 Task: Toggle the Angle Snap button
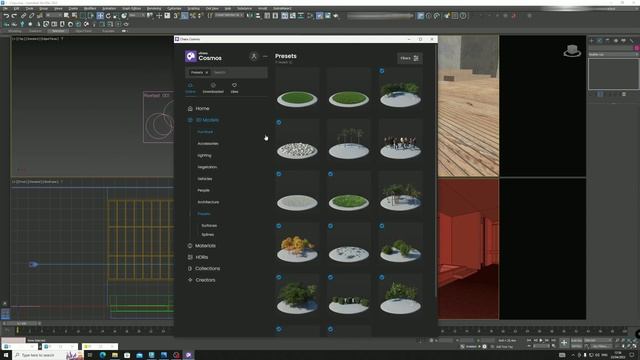[x=184, y=16]
